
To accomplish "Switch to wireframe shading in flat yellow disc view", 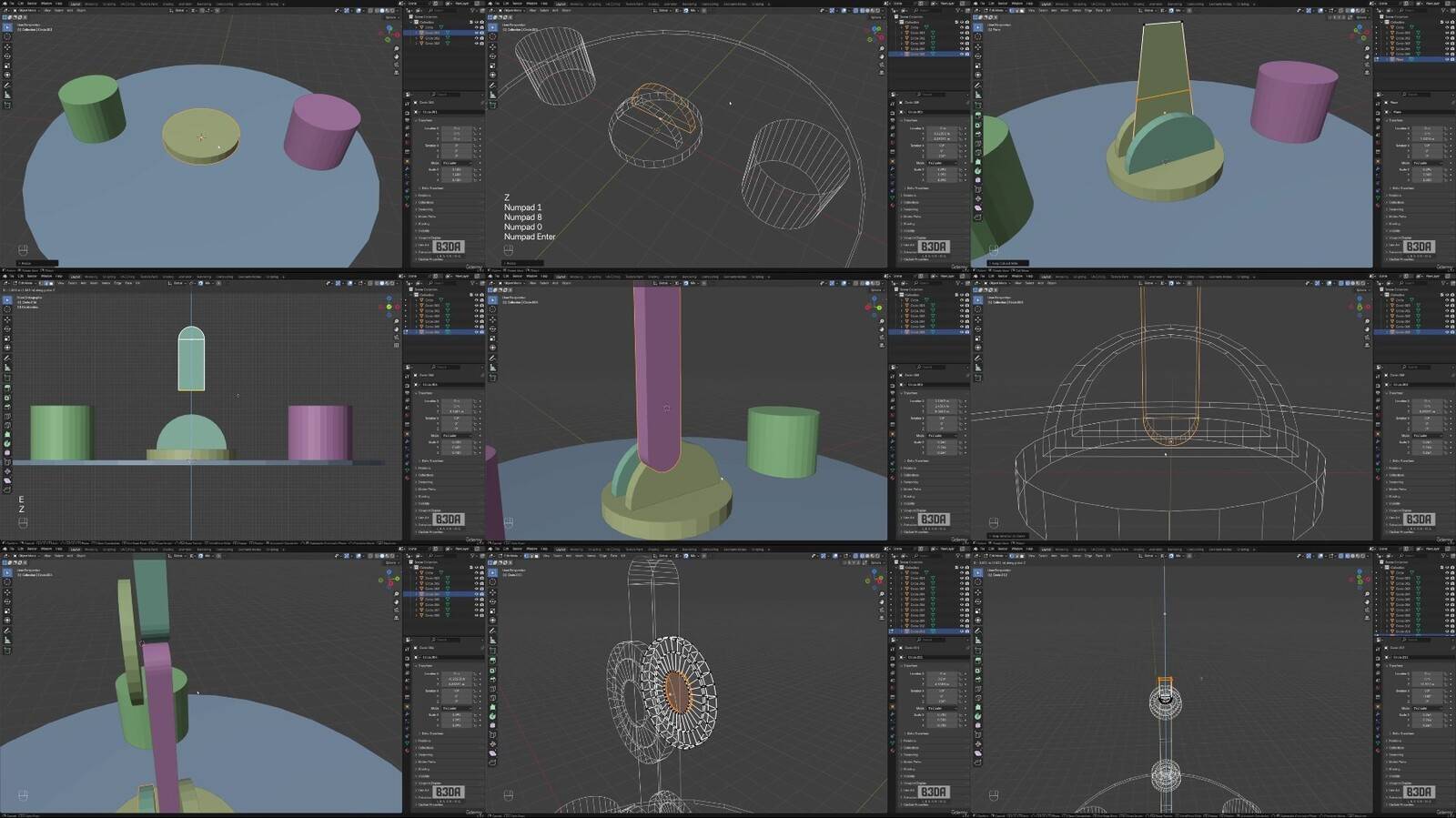I will (x=377, y=11).
